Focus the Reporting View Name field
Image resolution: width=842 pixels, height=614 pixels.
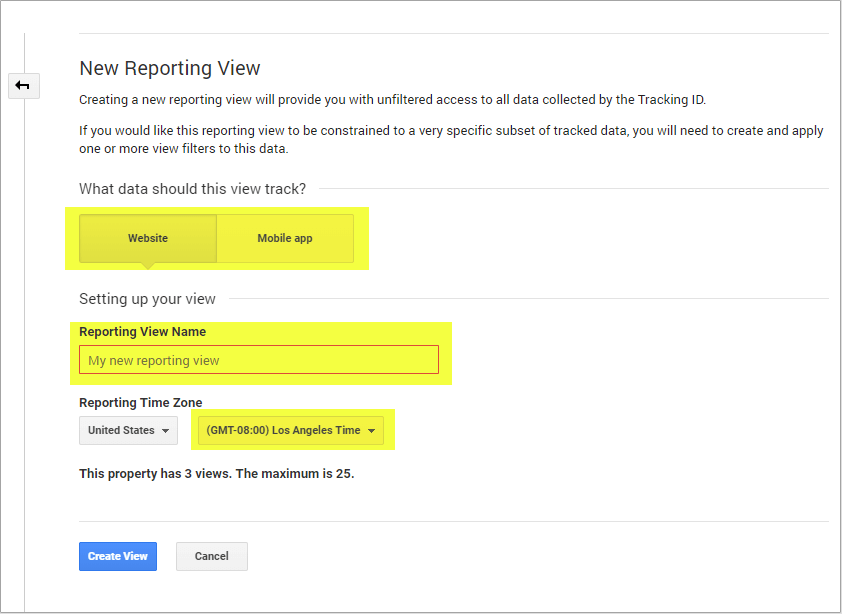coord(259,360)
